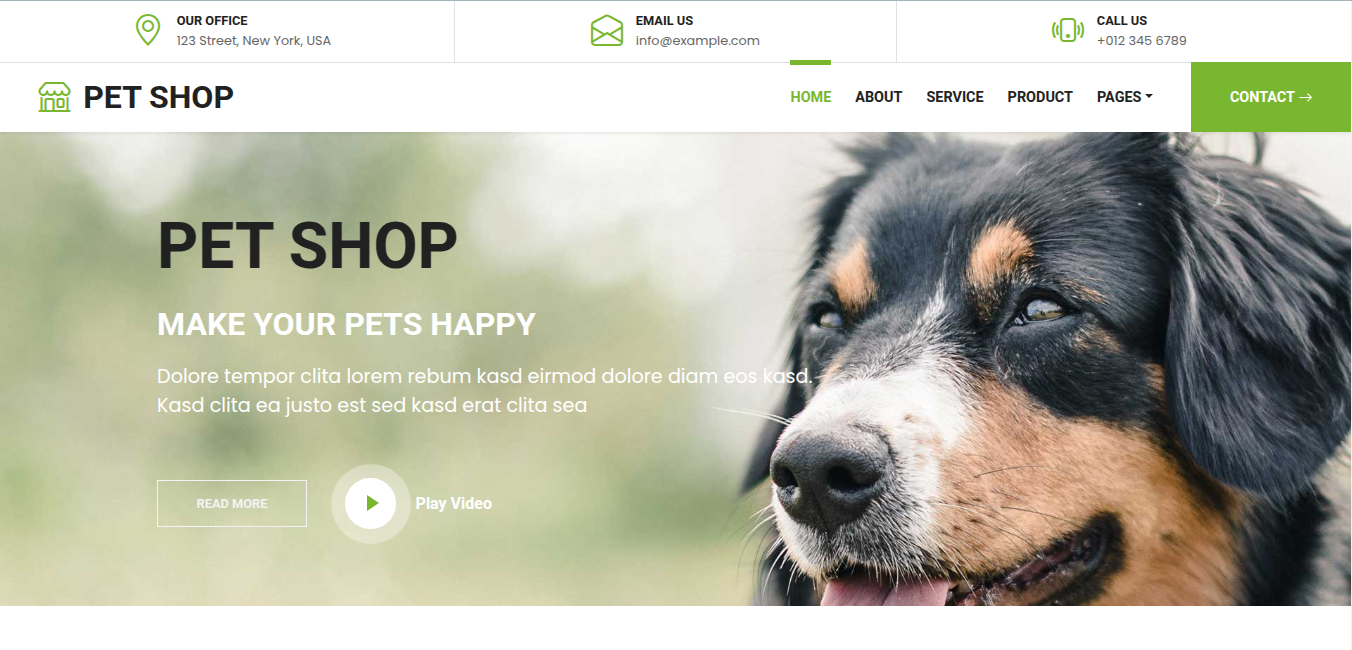Expand the Pages dropdown menu
Screen dimensions: 1352x650
[x=1125, y=97]
